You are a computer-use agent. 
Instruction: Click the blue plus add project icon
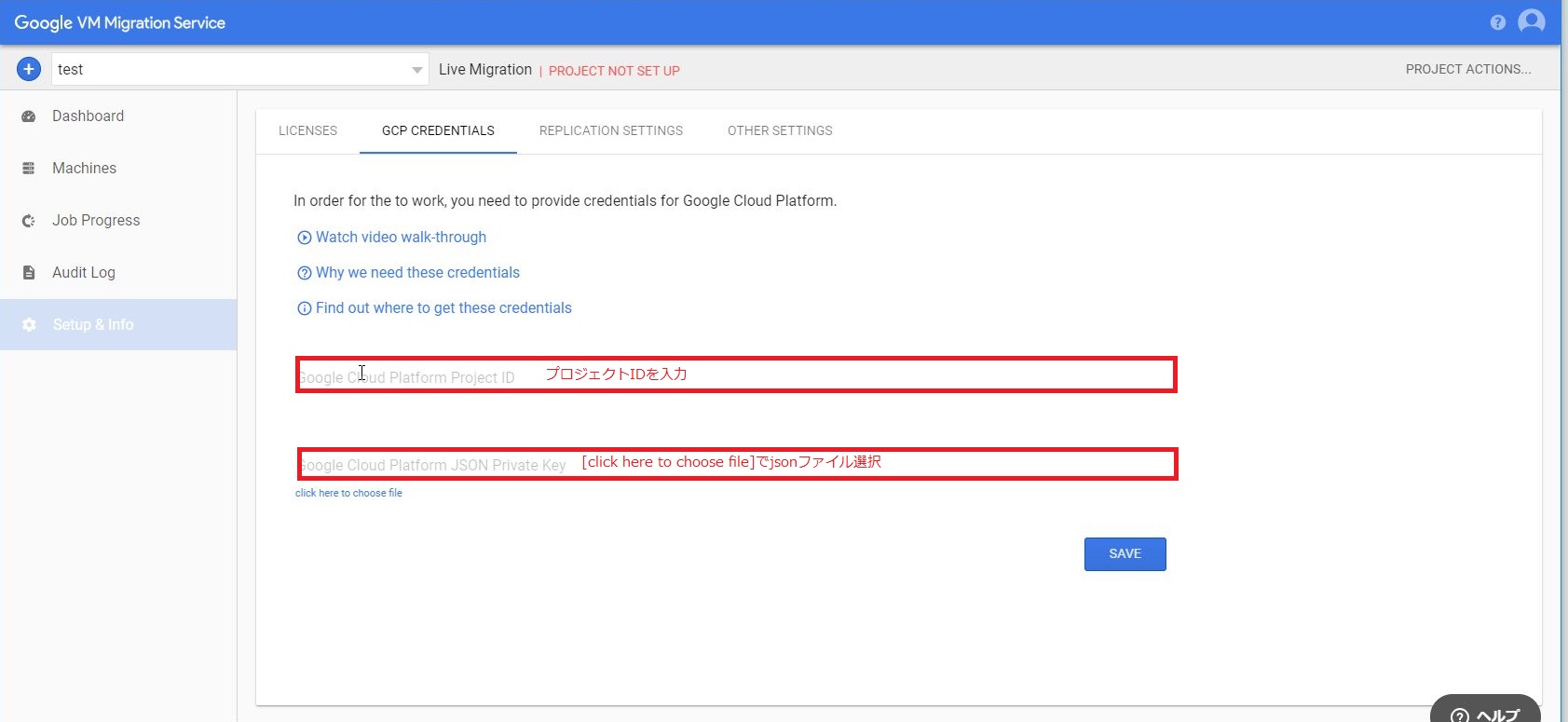pos(29,69)
